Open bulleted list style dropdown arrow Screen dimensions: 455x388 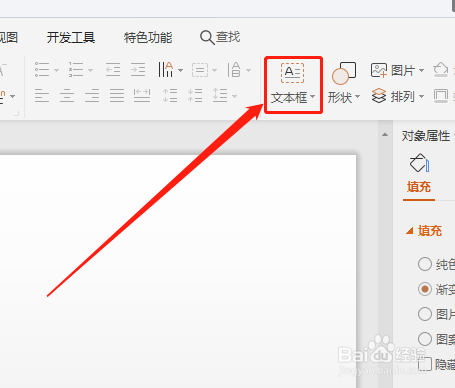pos(56,70)
